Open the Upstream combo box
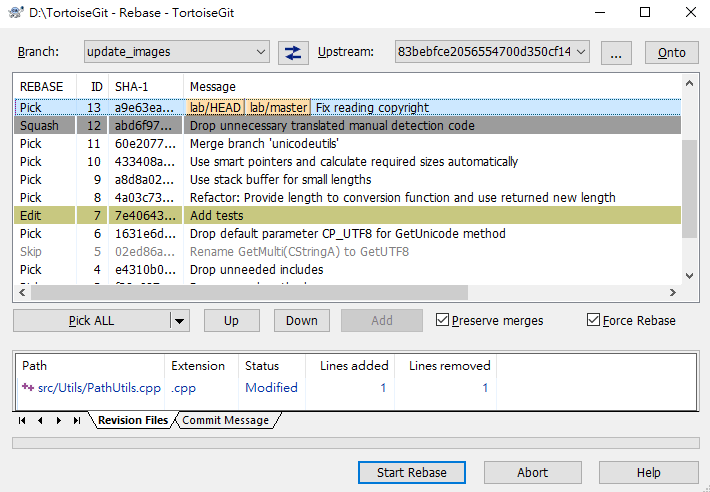Viewport: 710px width, 492px height. pyautogui.click(x=492, y=52)
